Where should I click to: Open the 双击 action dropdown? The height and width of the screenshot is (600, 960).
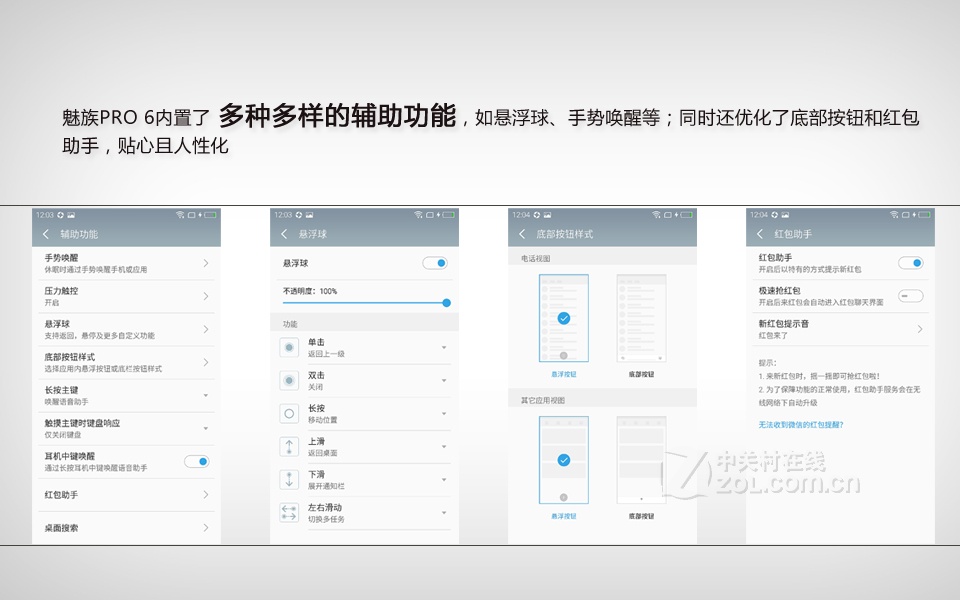(443, 381)
